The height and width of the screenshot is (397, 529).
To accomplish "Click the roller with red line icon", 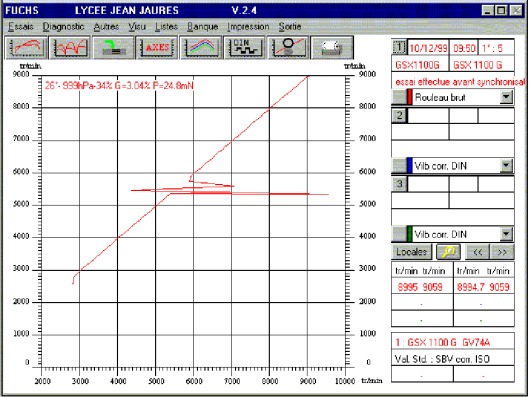I will tap(288, 48).
